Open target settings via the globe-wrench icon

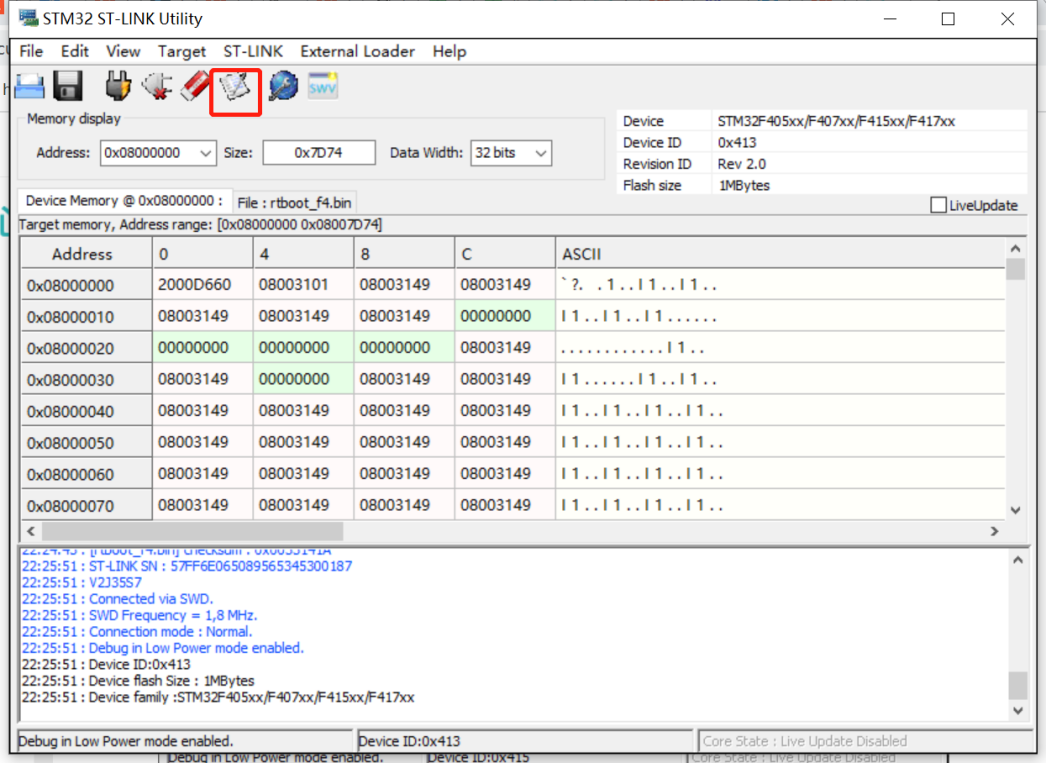point(283,86)
